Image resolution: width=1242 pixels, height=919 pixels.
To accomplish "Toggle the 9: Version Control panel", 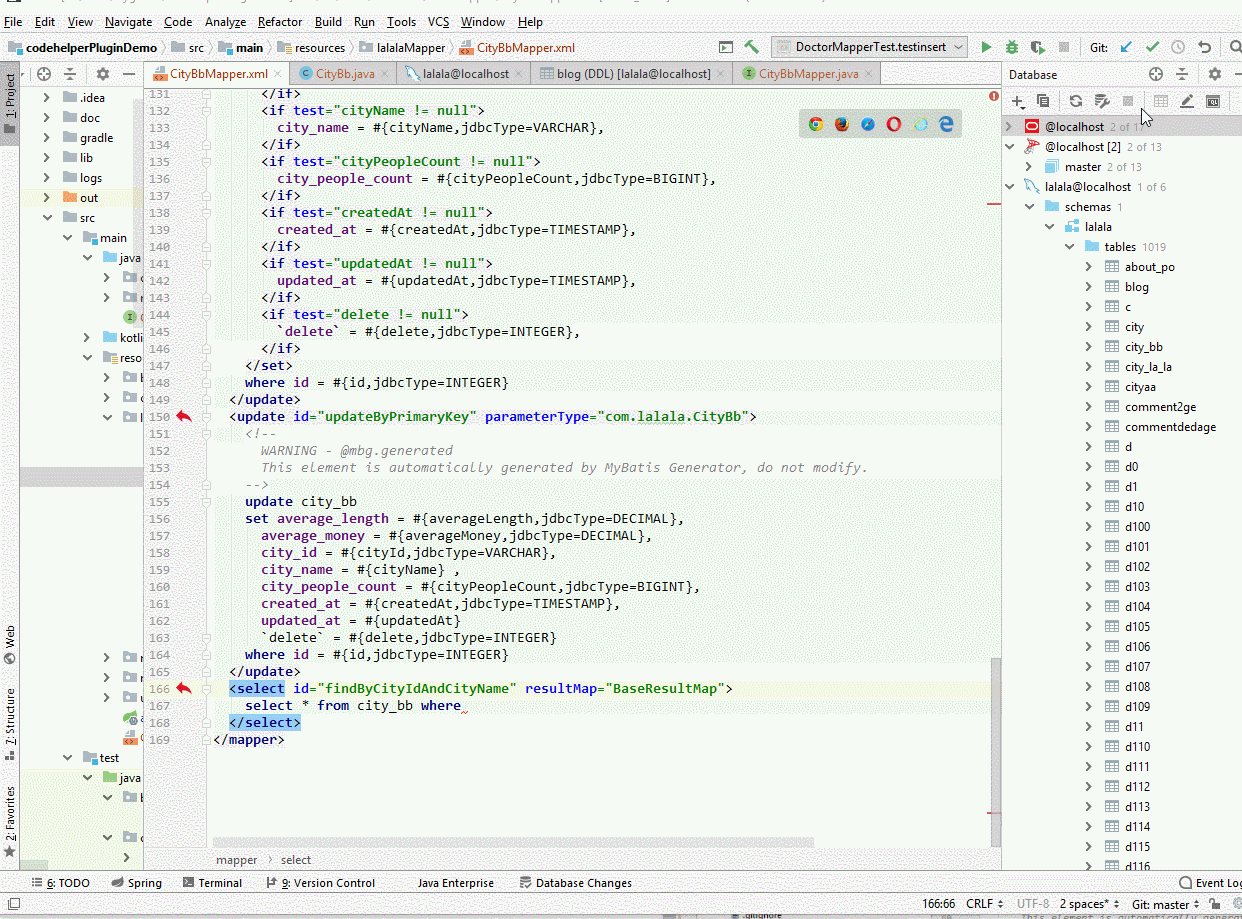I will [320, 883].
